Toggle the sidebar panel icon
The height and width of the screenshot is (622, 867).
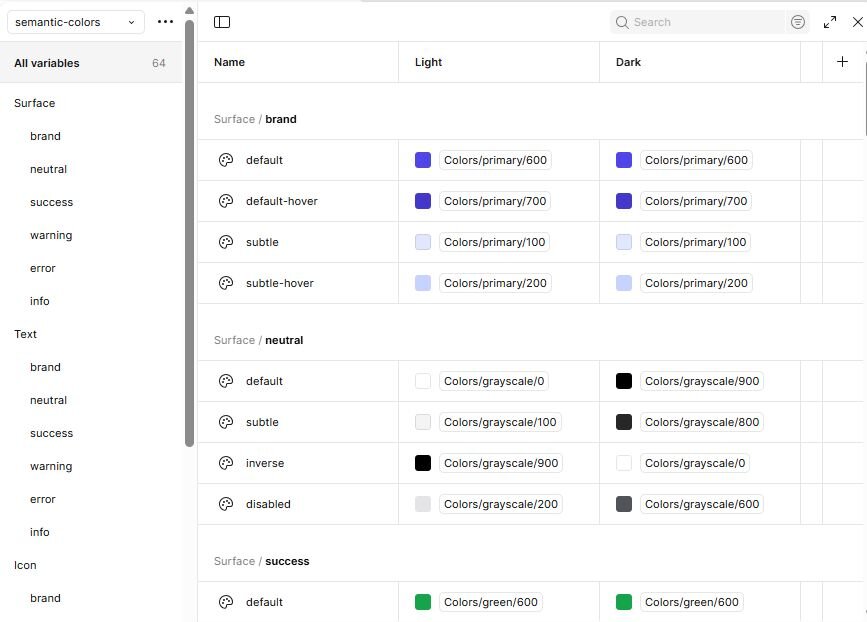[222, 22]
